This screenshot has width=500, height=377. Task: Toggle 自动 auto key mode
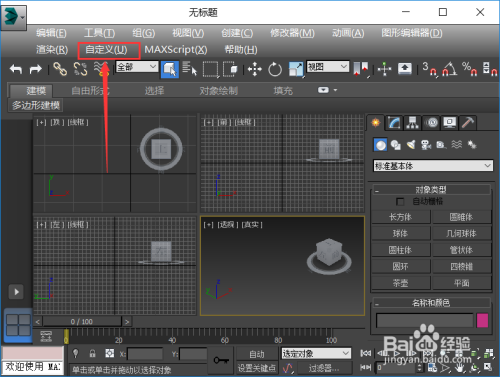(x=257, y=354)
